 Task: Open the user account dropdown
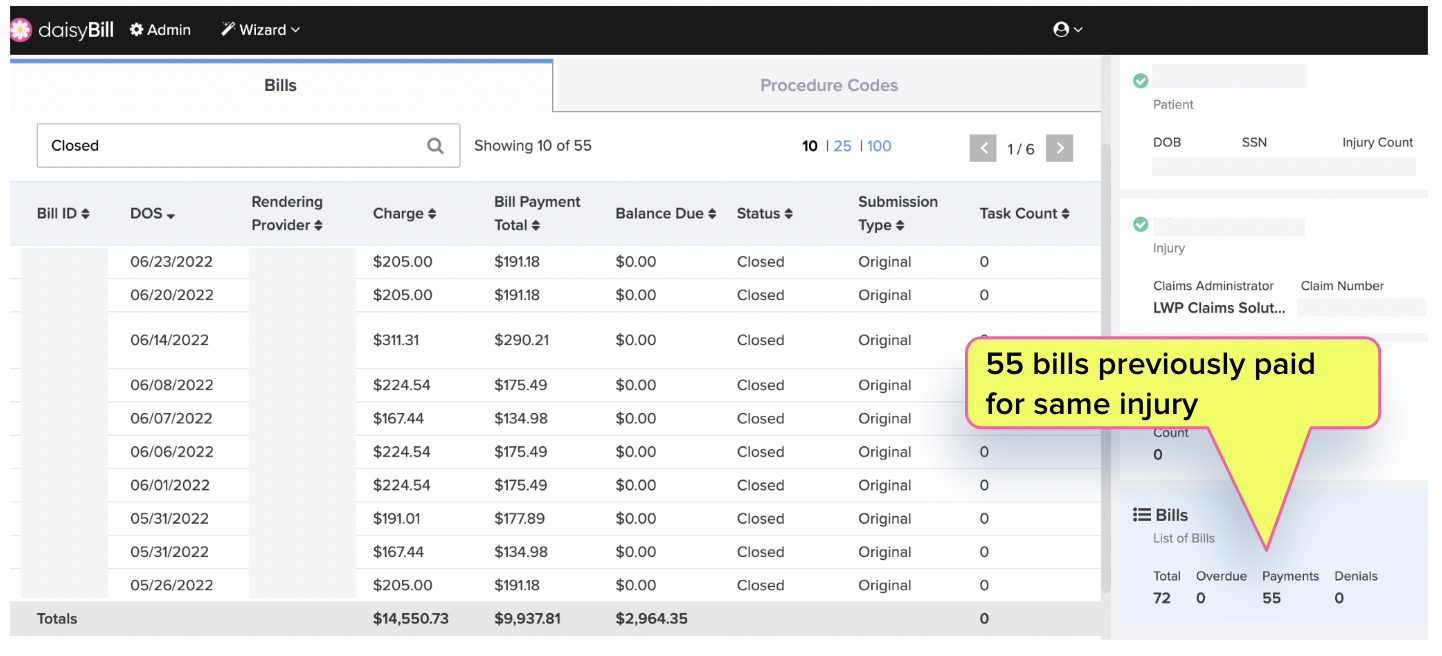[x=1068, y=30]
